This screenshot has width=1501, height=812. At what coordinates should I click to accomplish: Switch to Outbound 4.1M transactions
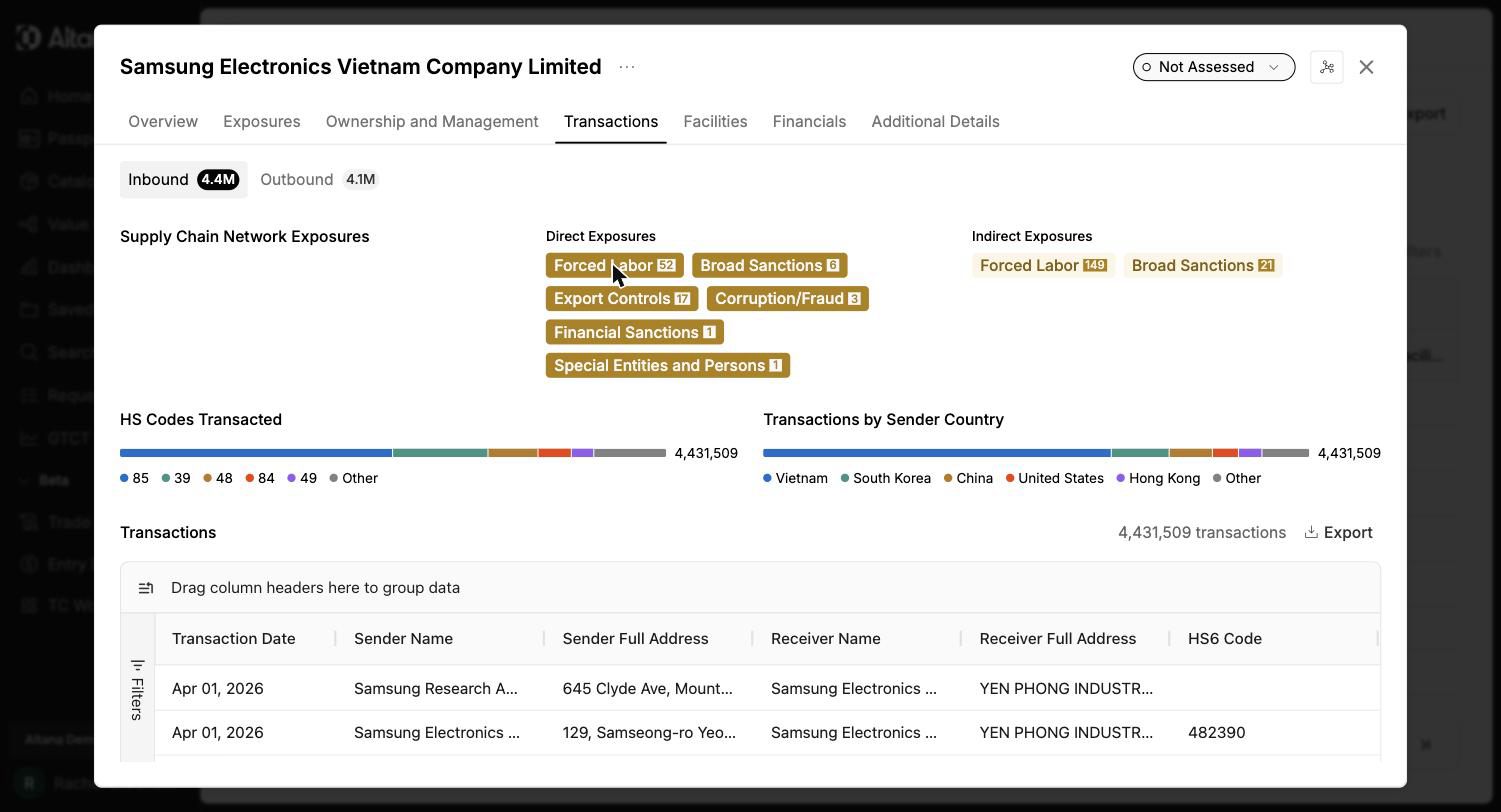pyautogui.click(x=319, y=179)
